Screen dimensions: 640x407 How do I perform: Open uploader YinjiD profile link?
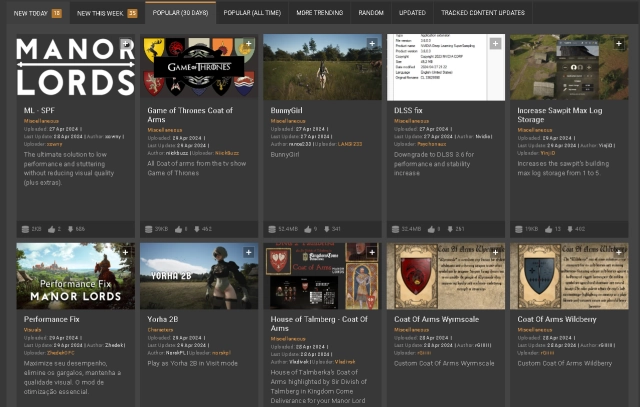click(548, 153)
